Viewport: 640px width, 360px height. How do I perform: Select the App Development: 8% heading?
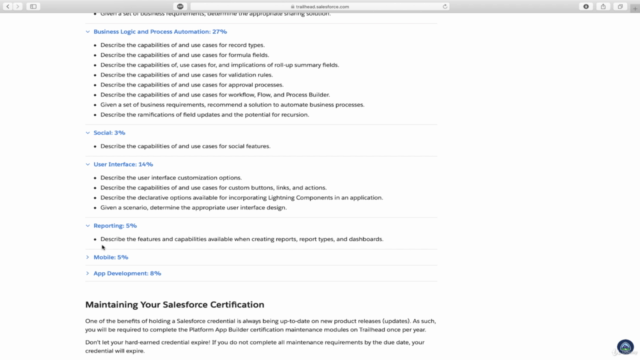coord(127,273)
